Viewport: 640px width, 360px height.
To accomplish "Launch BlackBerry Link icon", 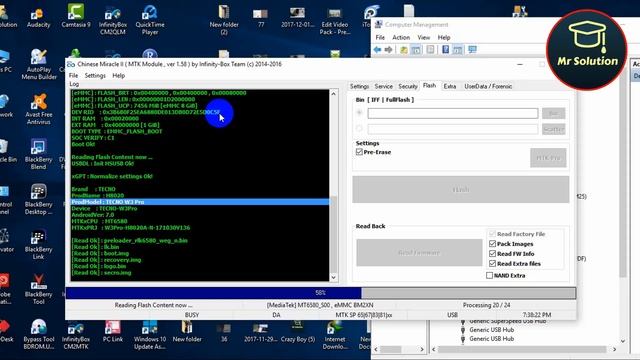I will click(38, 244).
